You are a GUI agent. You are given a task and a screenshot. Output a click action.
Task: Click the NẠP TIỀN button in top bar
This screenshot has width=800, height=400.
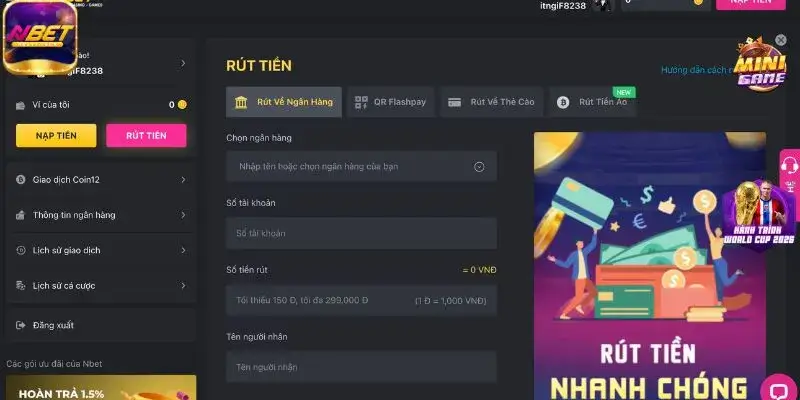point(751,4)
